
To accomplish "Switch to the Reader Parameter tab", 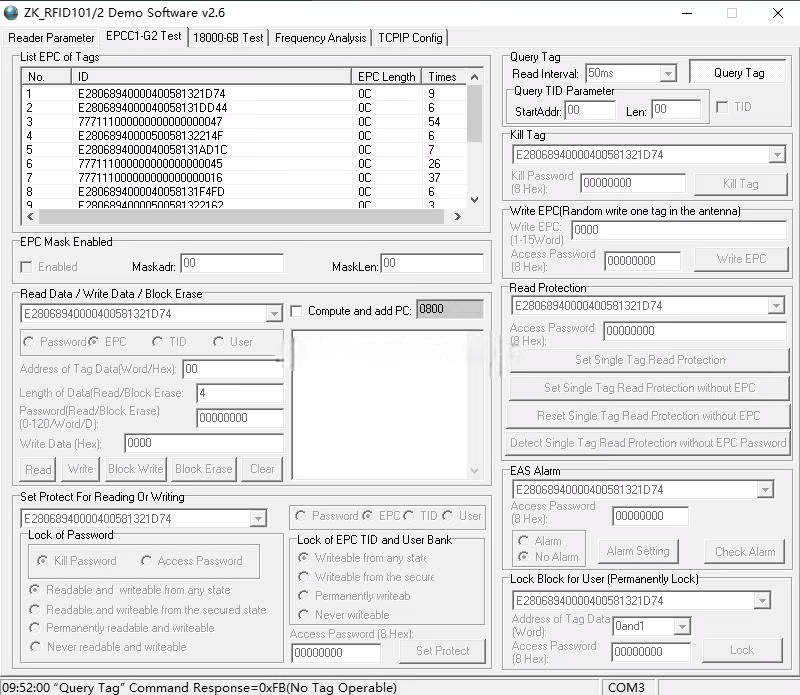I will pyautogui.click(x=51, y=38).
